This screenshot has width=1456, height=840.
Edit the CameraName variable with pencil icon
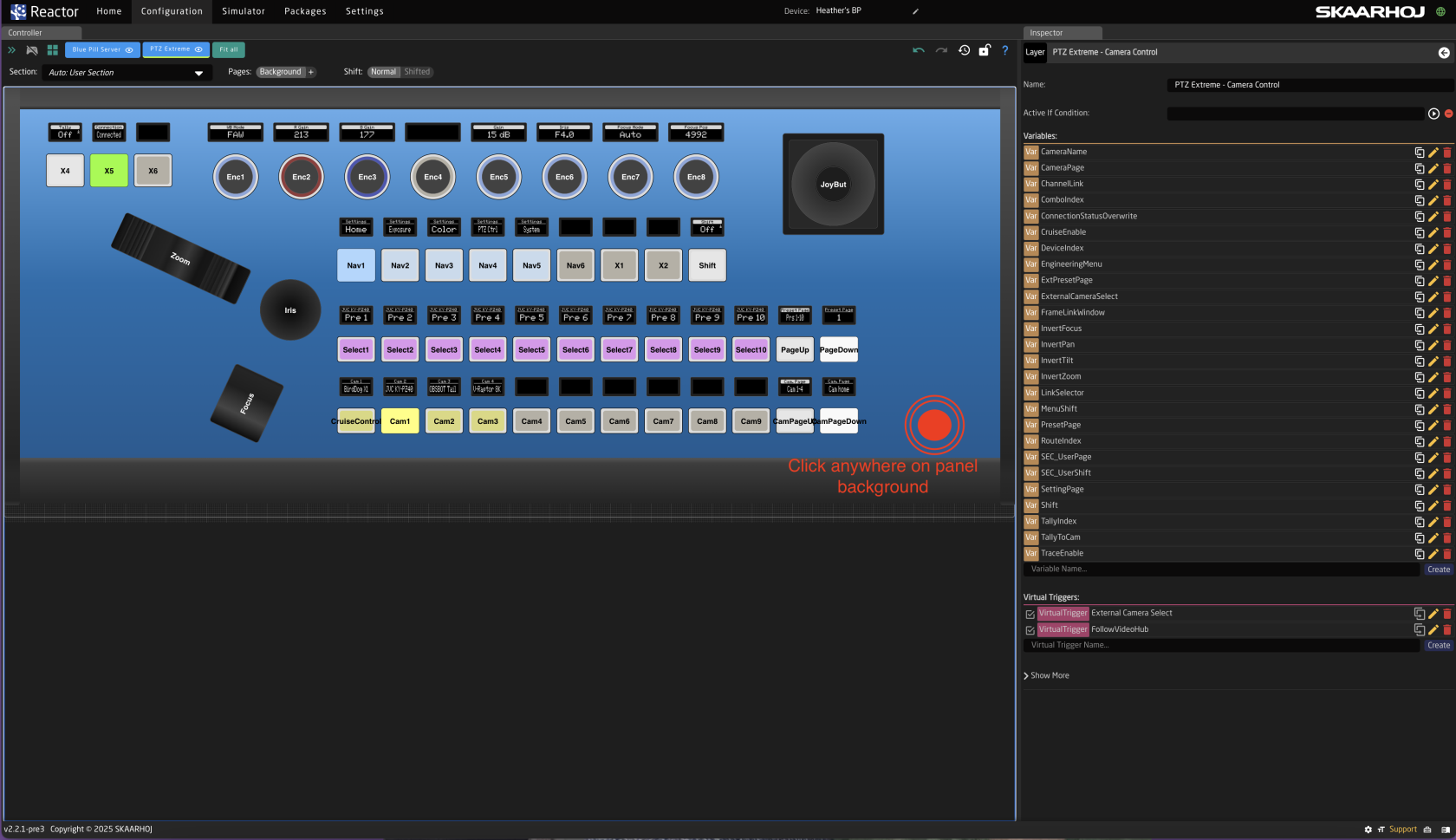[x=1433, y=153]
